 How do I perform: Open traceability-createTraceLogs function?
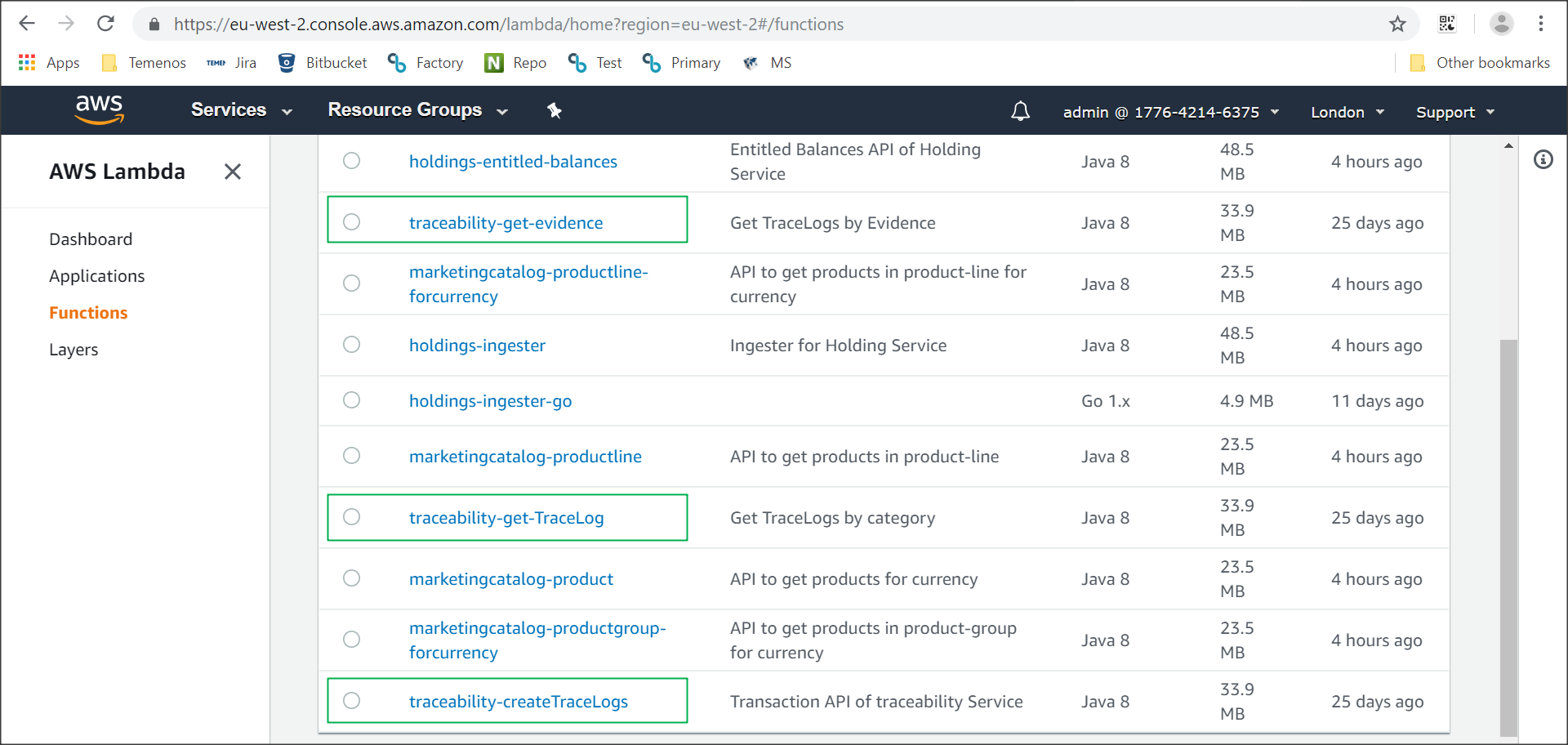tap(518, 702)
